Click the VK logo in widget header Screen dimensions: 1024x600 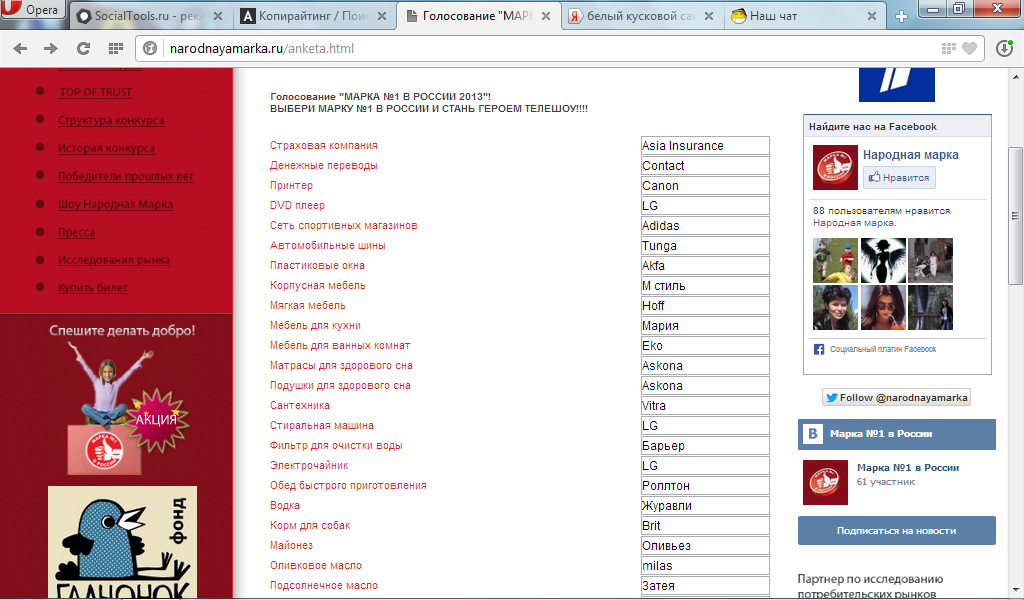pos(813,434)
